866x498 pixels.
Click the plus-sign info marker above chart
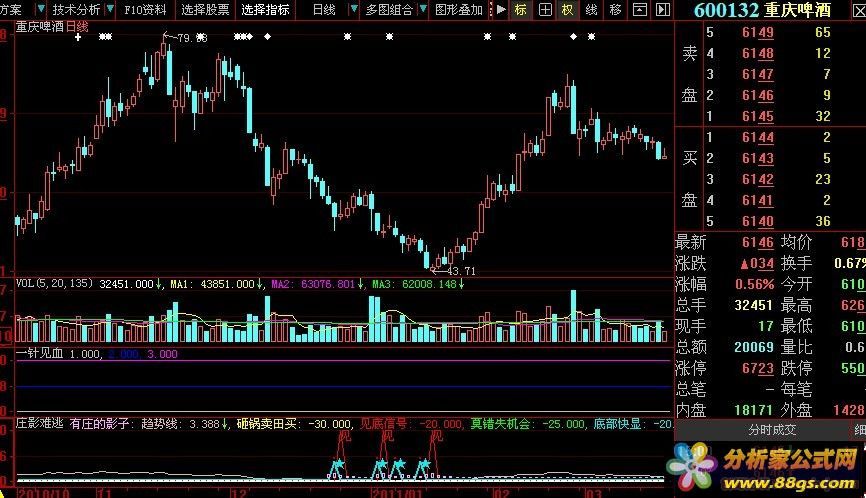pos(78,36)
